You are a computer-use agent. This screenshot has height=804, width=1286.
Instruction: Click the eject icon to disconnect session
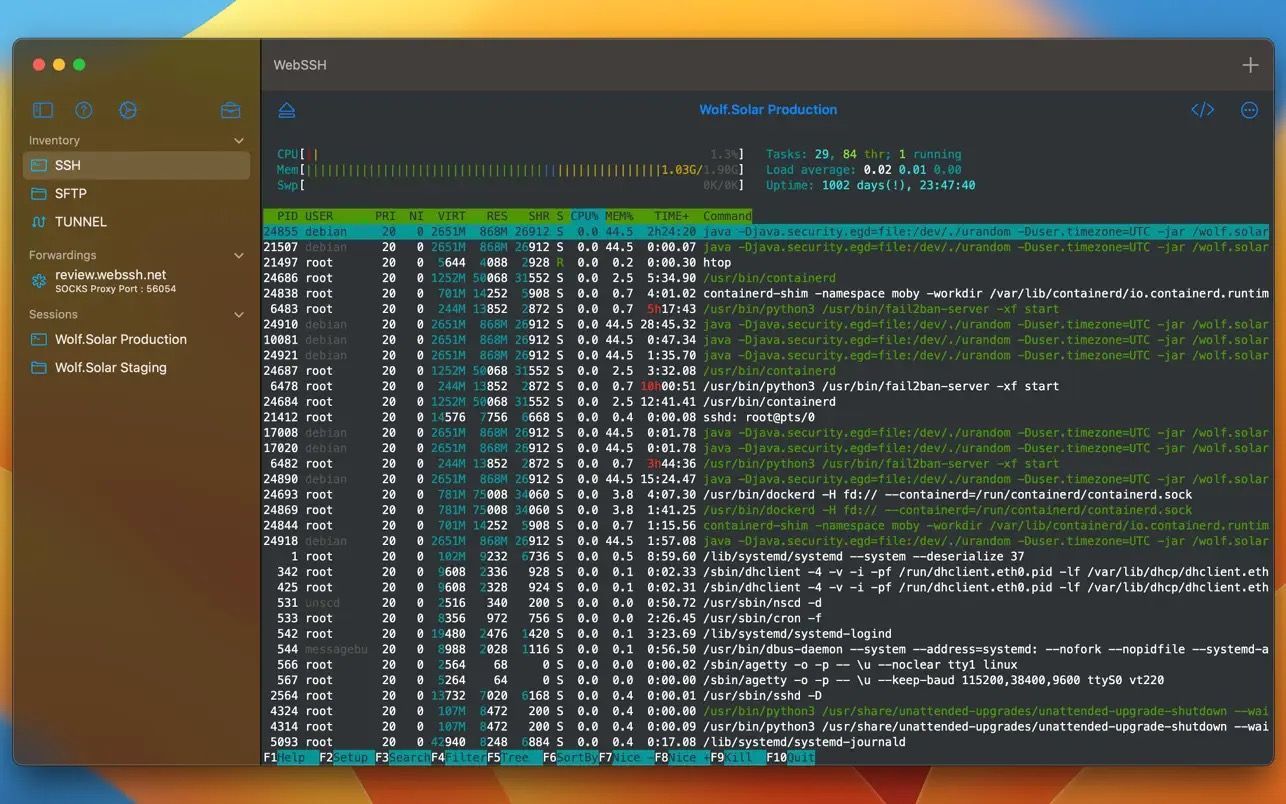(x=287, y=110)
